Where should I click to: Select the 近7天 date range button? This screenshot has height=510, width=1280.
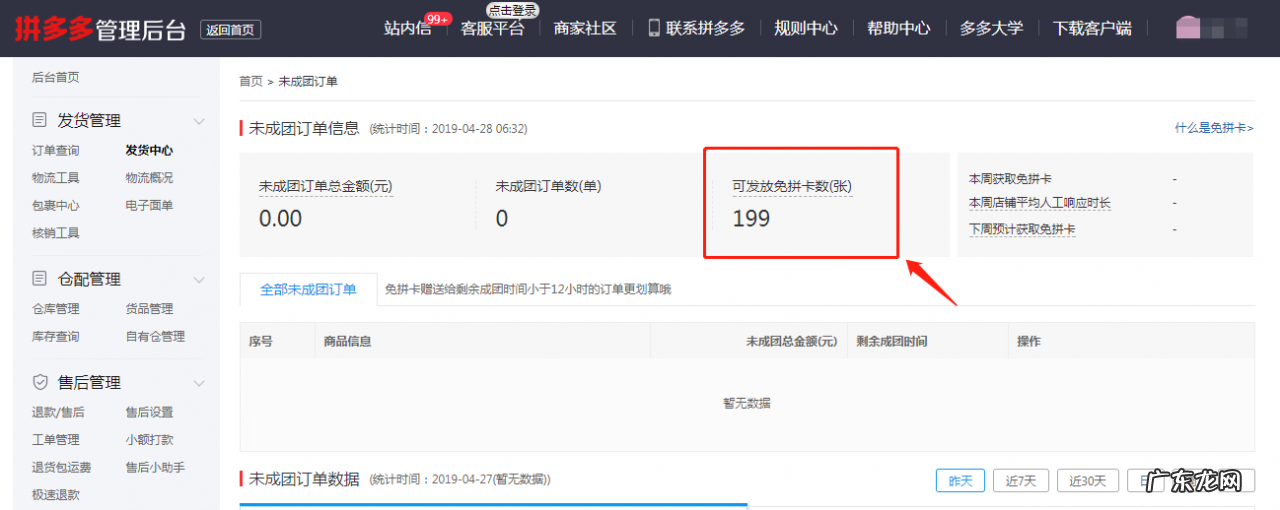(x=1021, y=481)
